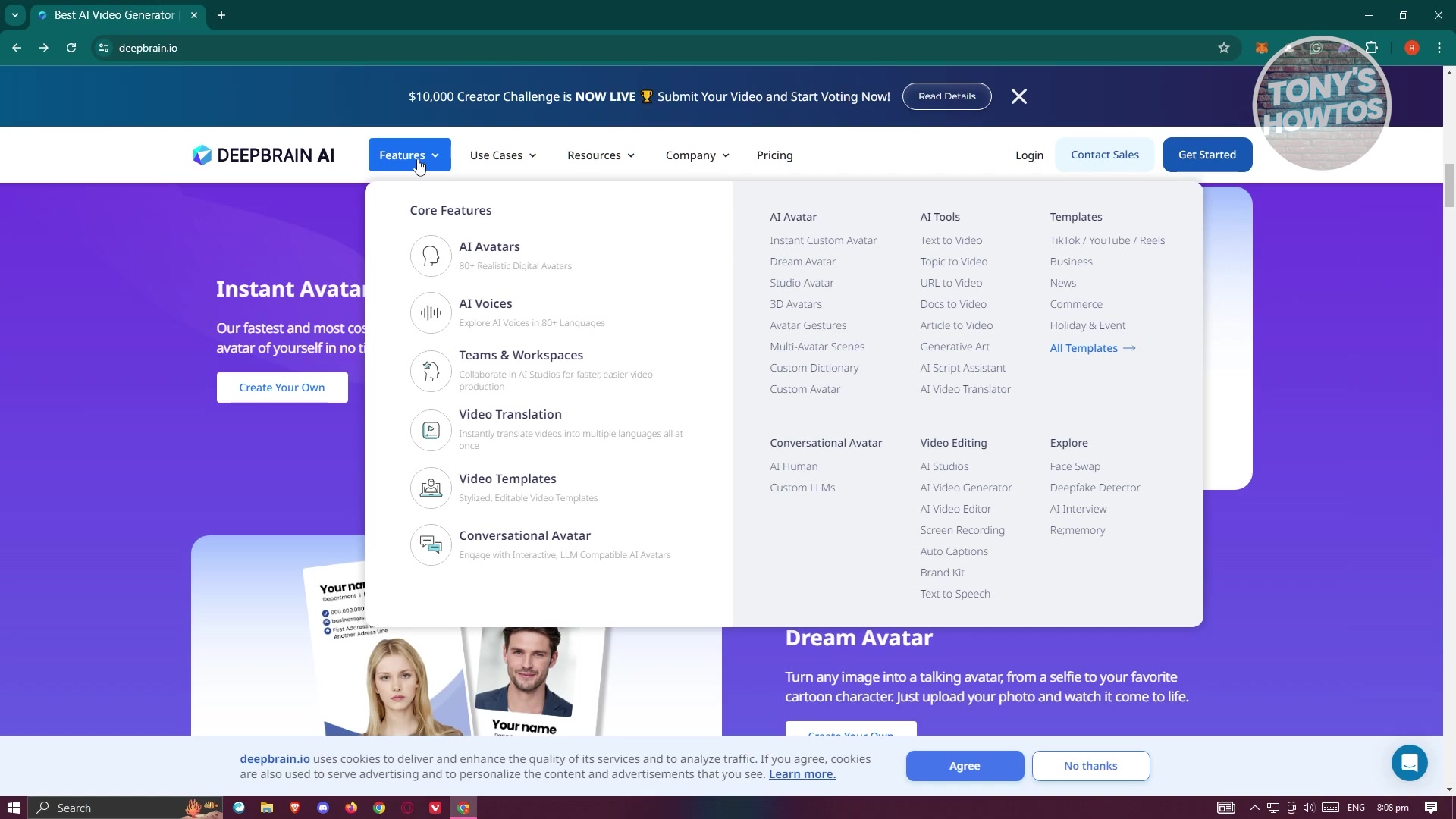Viewport: 1456px width, 819px height.
Task: Open Firefox from the taskbar
Action: [351, 808]
